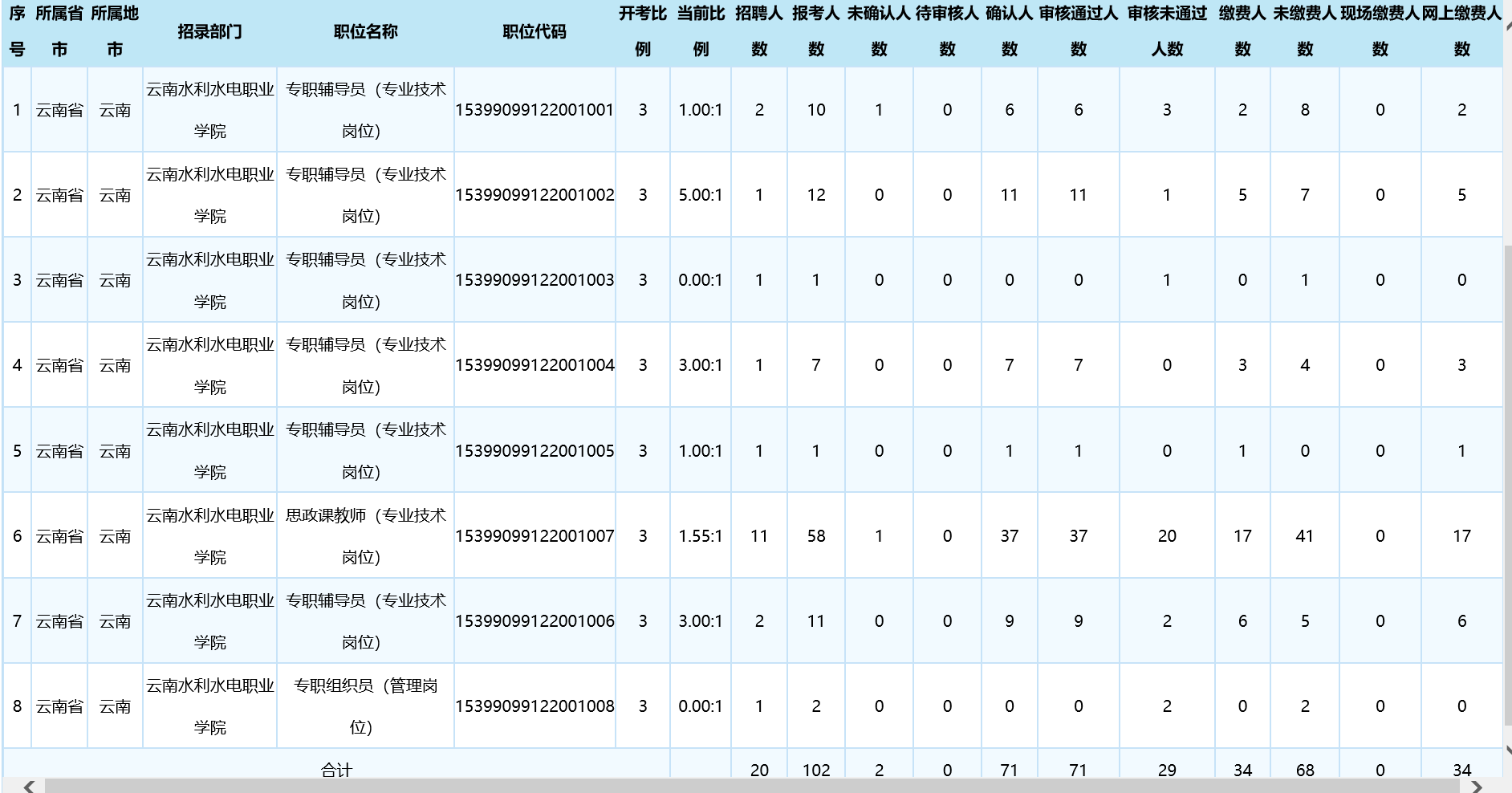Select position code 15399099122001008
Viewport: 1512px width, 793px height.
coord(534,706)
